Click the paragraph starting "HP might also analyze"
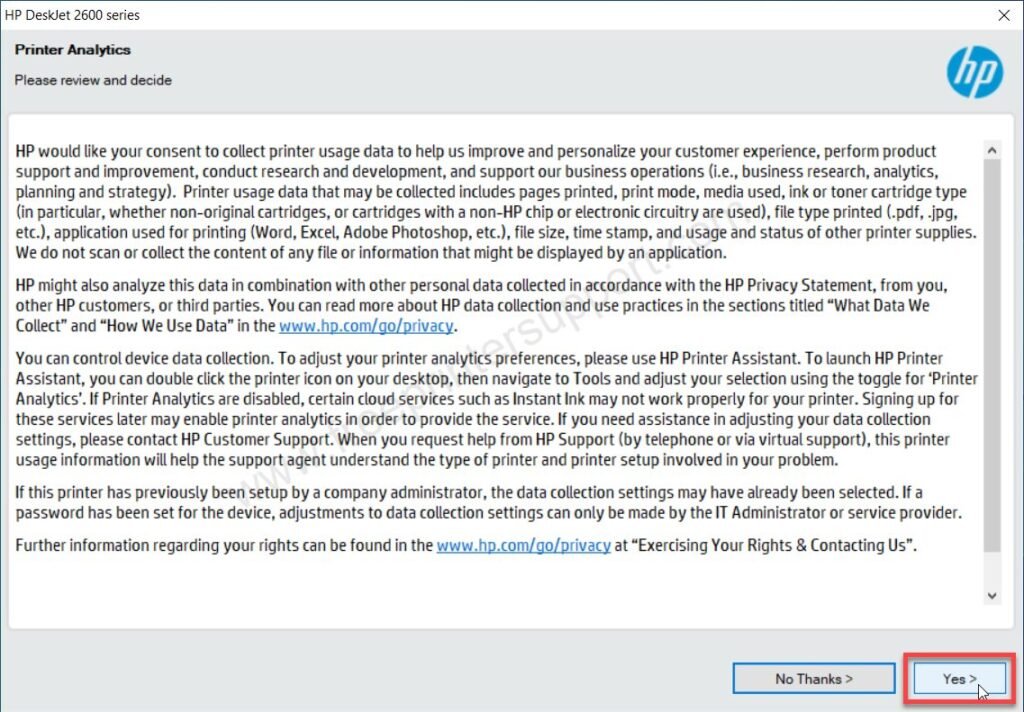Image resolution: width=1024 pixels, height=712 pixels. click(x=481, y=305)
